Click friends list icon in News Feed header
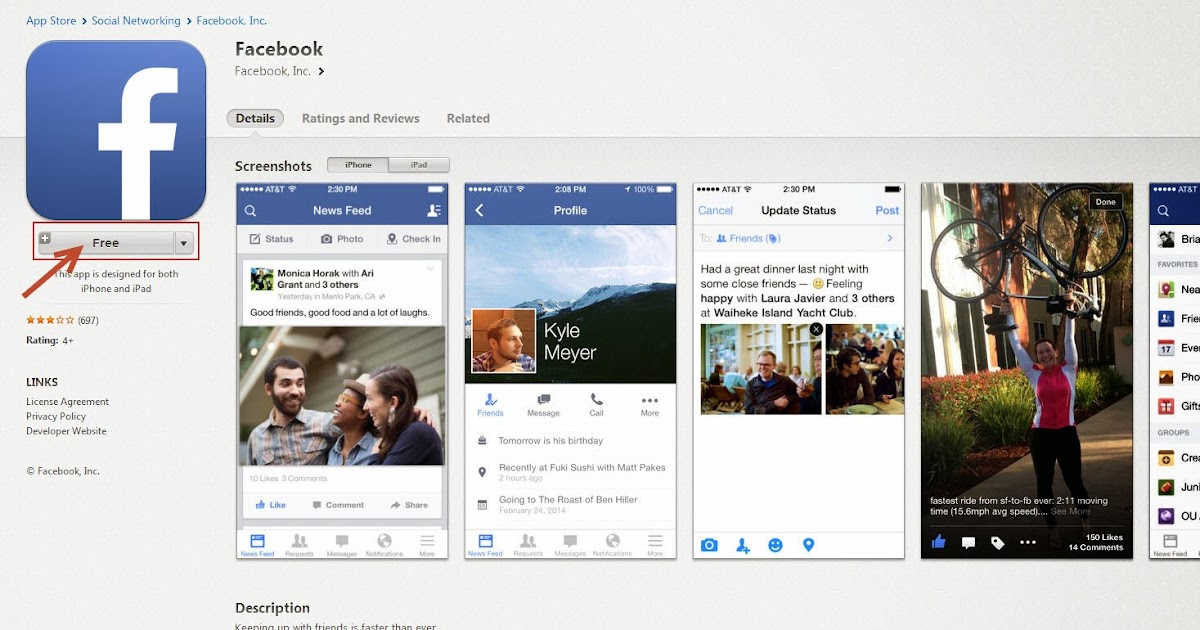Viewport: 1200px width, 630px height. click(x=433, y=211)
